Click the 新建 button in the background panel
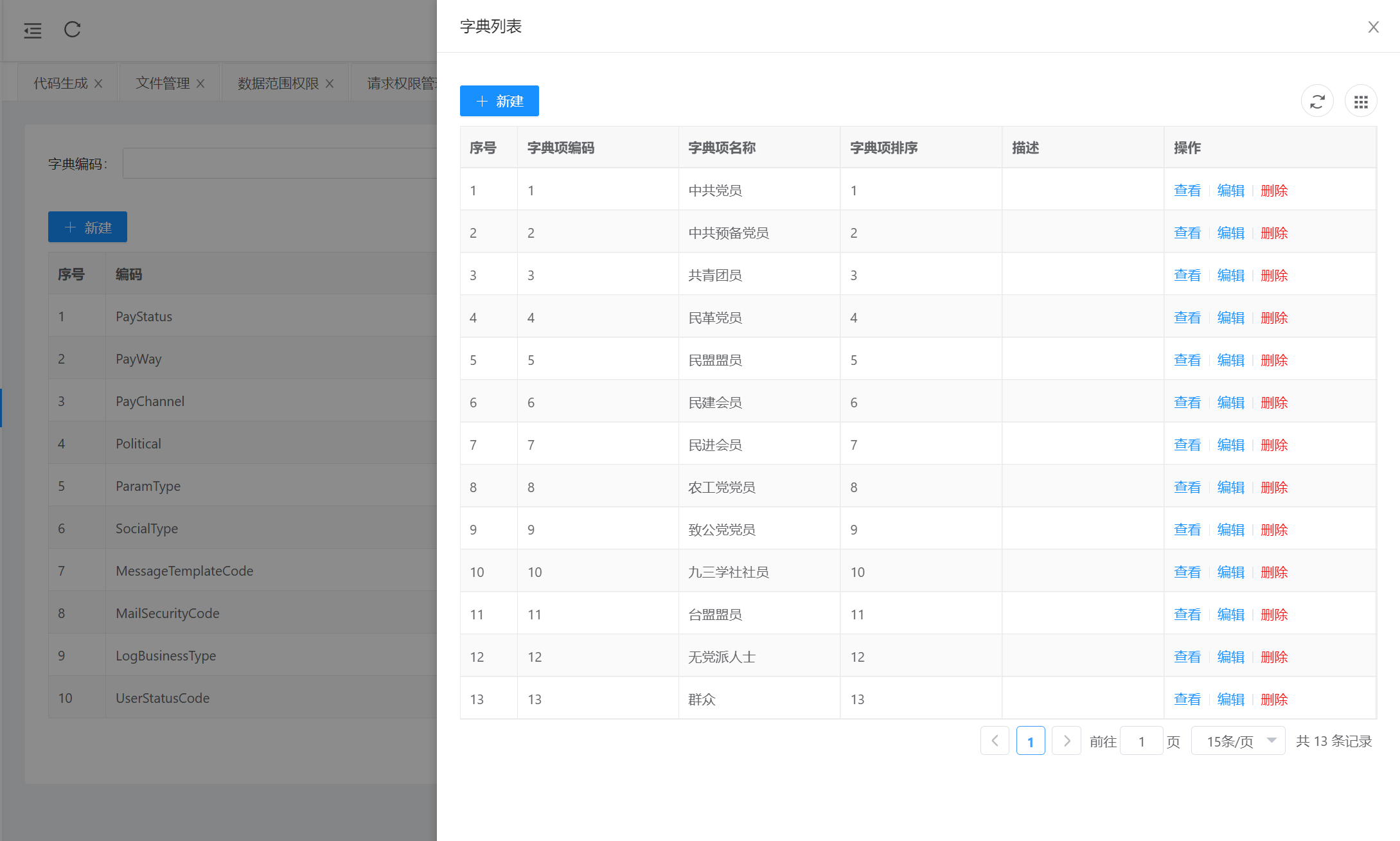Screen dimensions: 1400x841 click(87, 227)
